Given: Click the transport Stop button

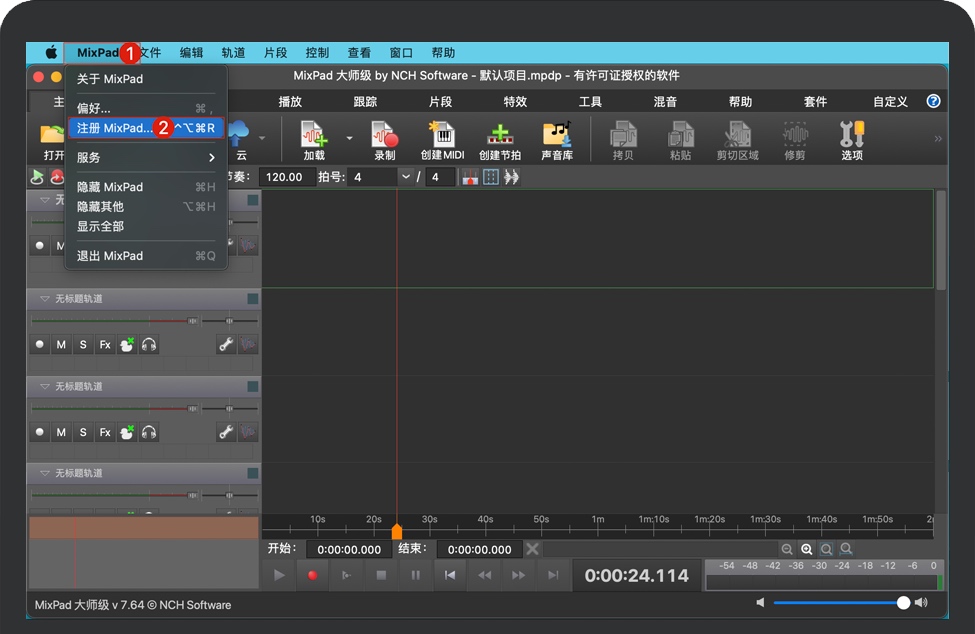Looking at the screenshot, I should tap(381, 576).
